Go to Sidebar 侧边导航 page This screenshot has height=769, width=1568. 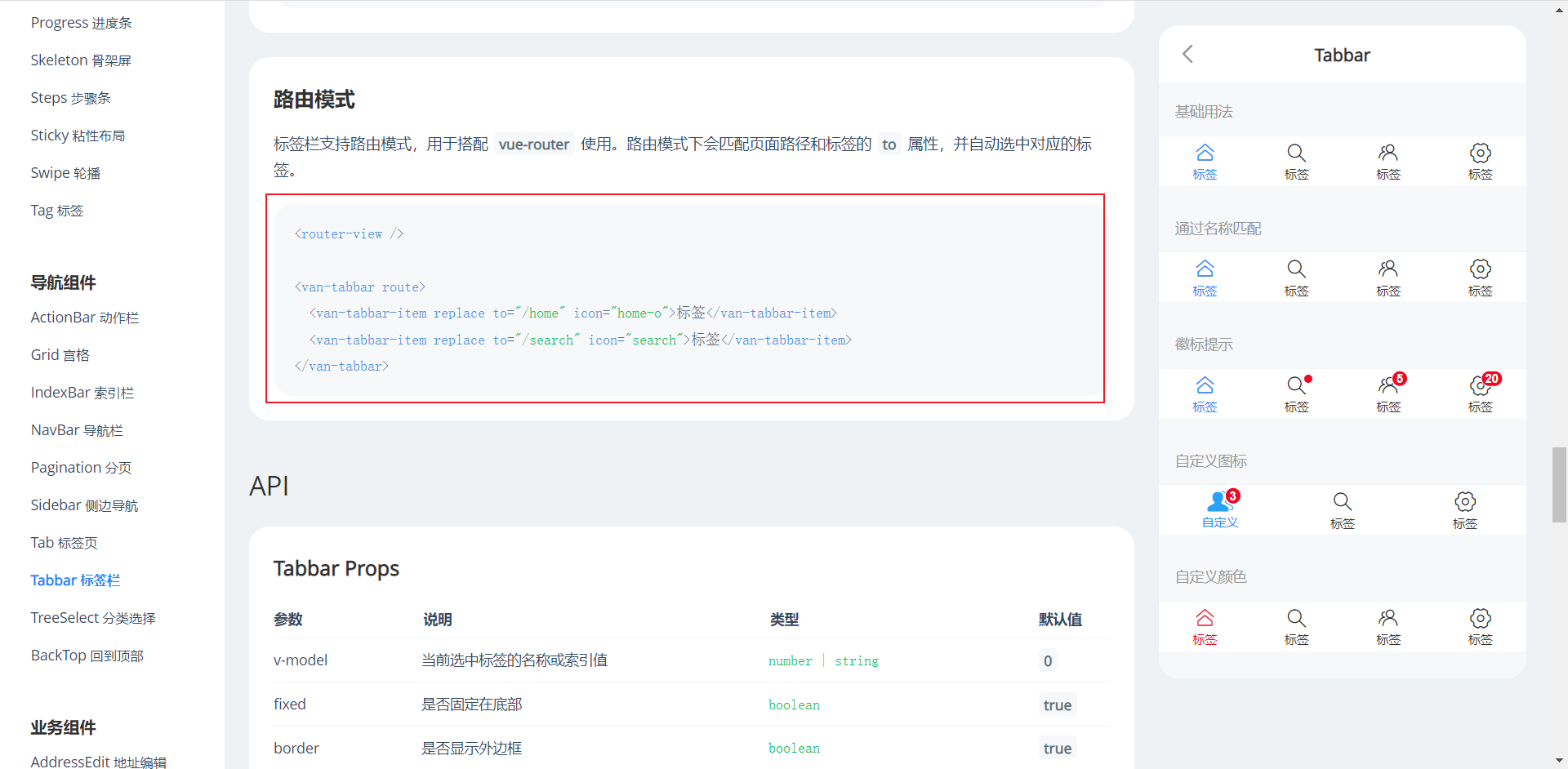[84, 505]
